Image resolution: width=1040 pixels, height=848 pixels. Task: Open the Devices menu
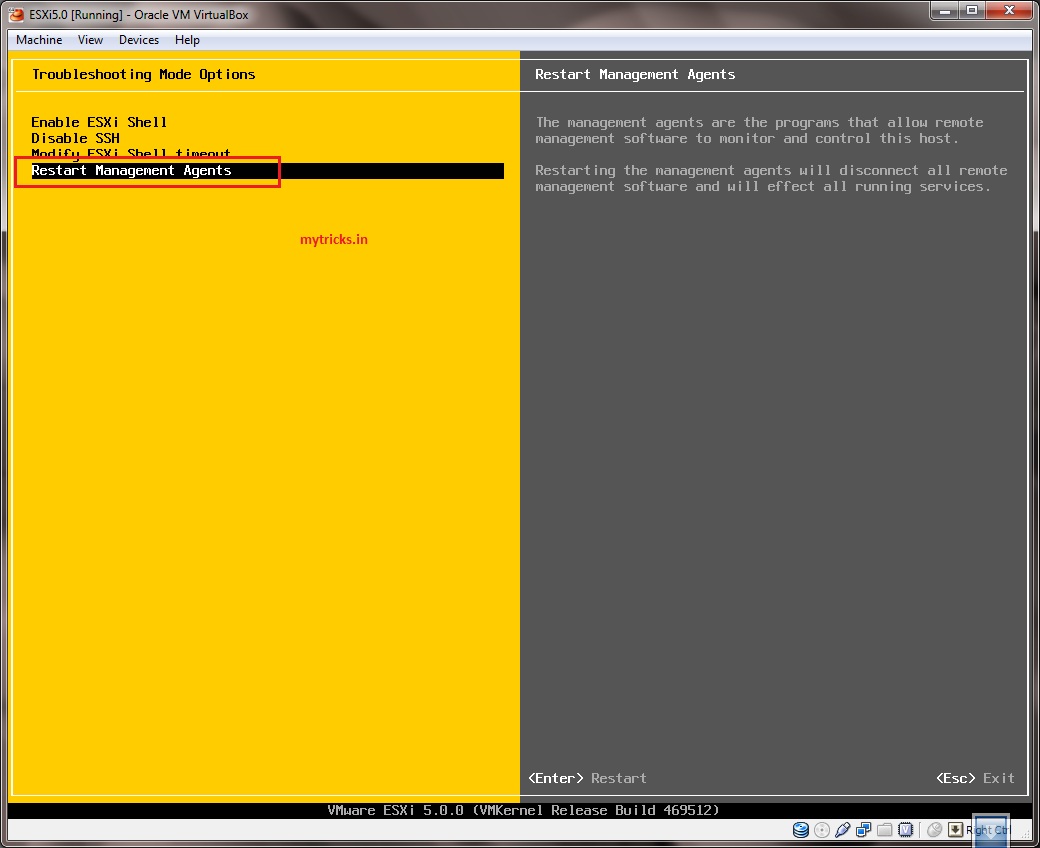point(139,40)
